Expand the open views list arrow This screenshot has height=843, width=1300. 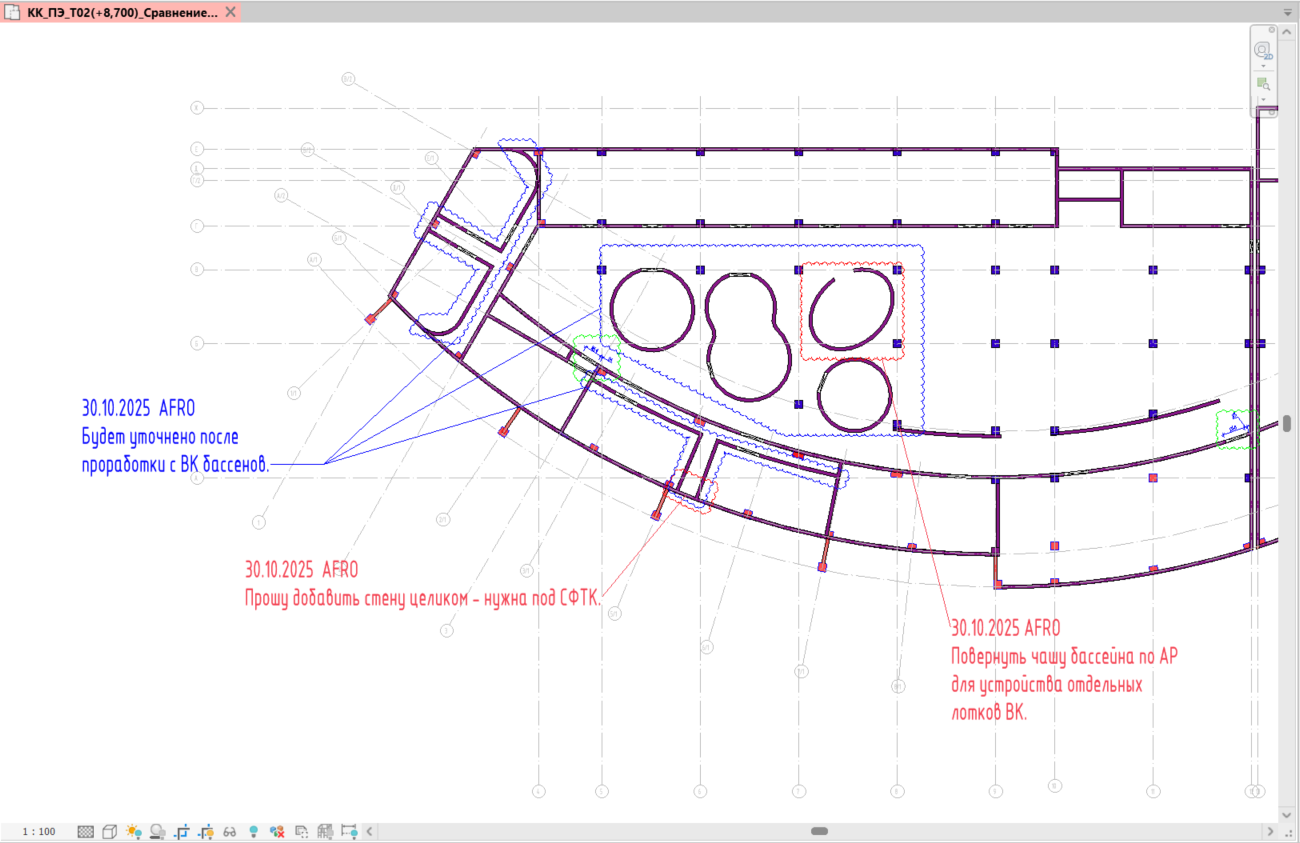[1288, 12]
